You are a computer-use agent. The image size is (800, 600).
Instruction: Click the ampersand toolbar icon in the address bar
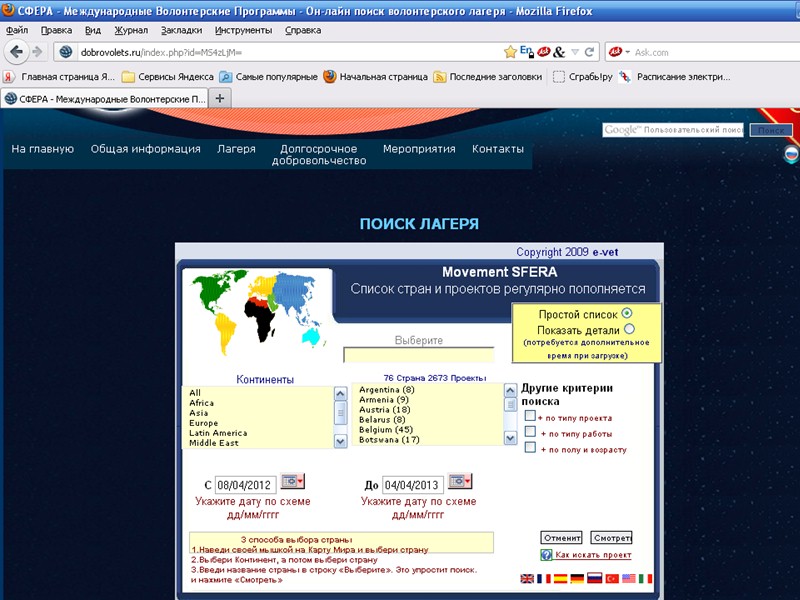click(x=559, y=52)
